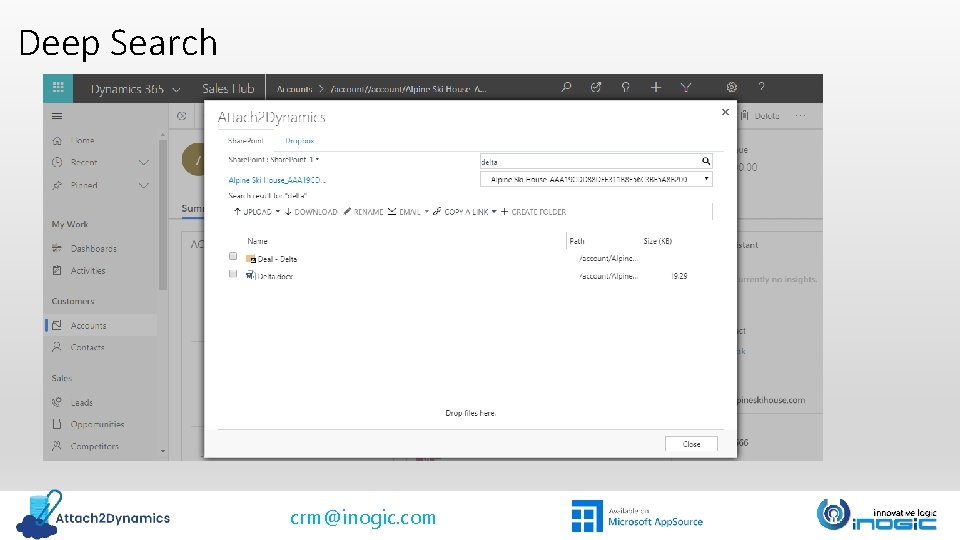Click the Attach2Dynamics logo at bottom
Viewport: 960px width, 540px height.
[93, 514]
